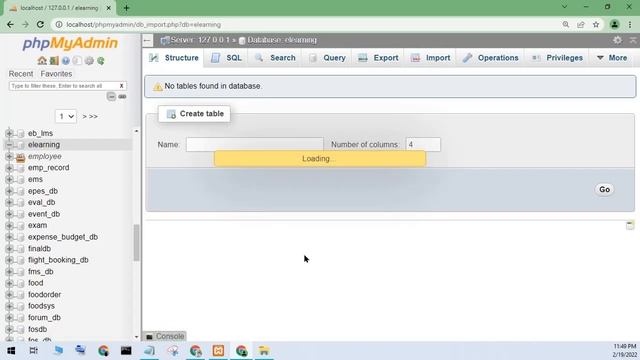Click the Server: 127.0.0.1 breadcrumb
The height and width of the screenshot is (360, 640).
tap(200, 40)
